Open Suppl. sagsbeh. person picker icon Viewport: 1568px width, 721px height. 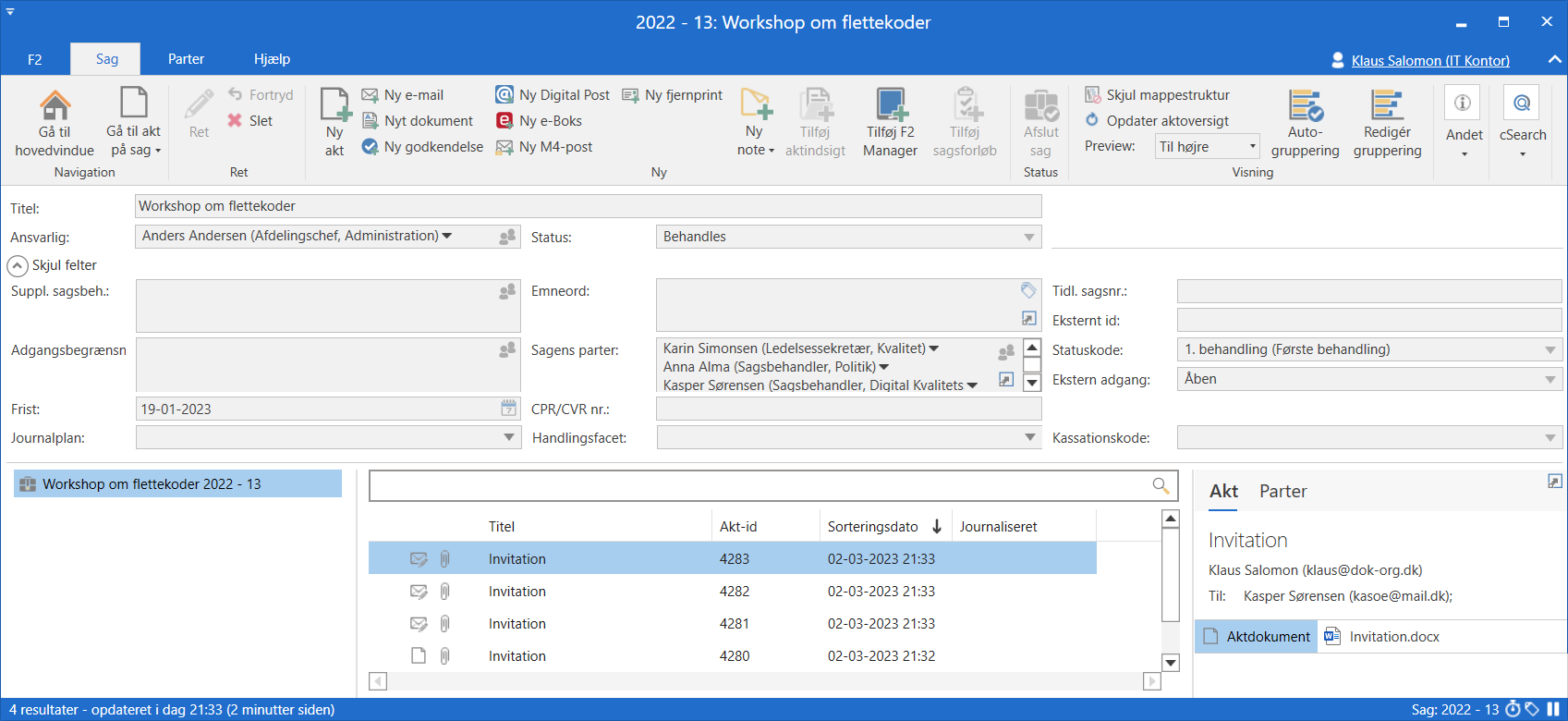coord(507,291)
